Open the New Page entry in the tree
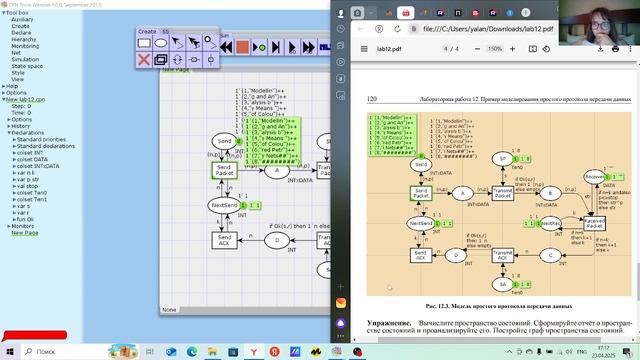The height and width of the screenshot is (360, 640). pyautogui.click(x=25, y=233)
